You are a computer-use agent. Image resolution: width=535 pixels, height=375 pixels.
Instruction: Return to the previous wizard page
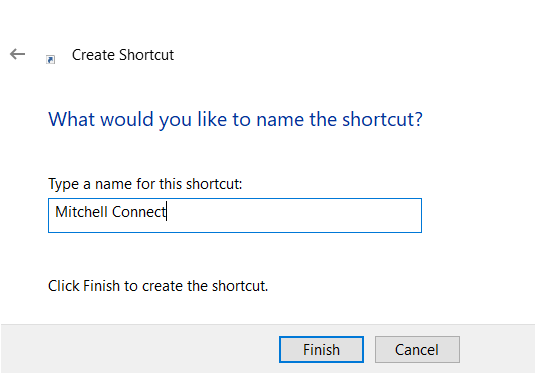pyautogui.click(x=17, y=54)
